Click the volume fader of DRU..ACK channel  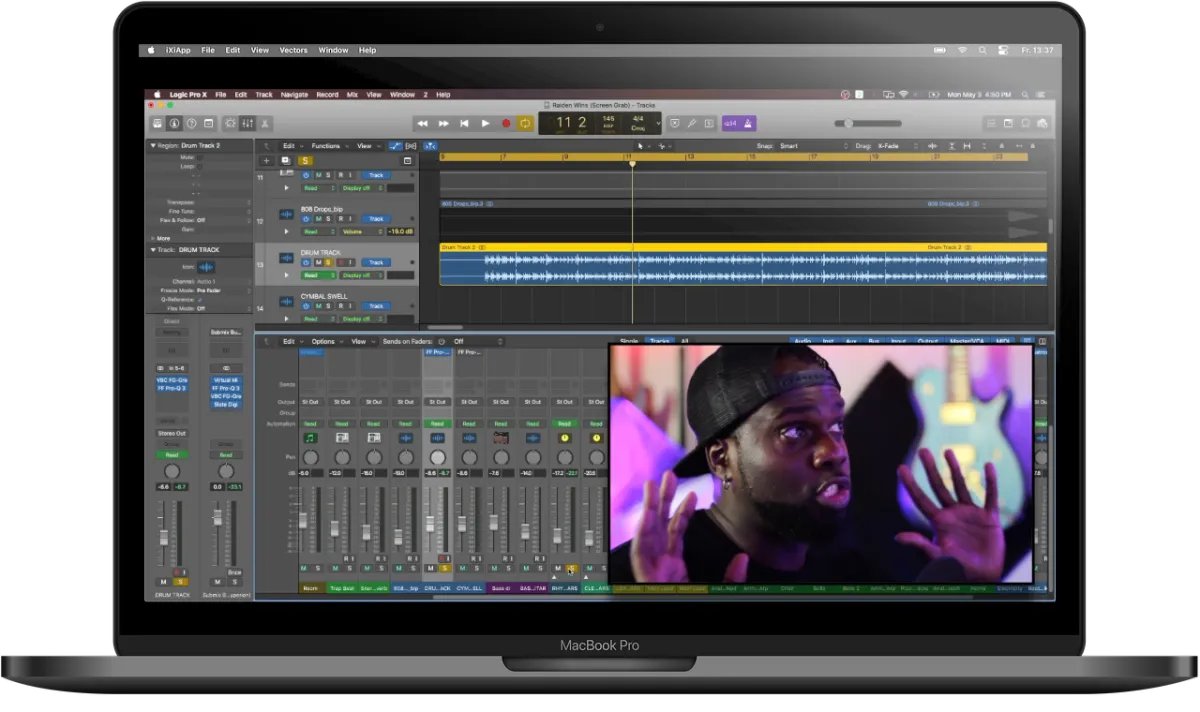pos(430,524)
